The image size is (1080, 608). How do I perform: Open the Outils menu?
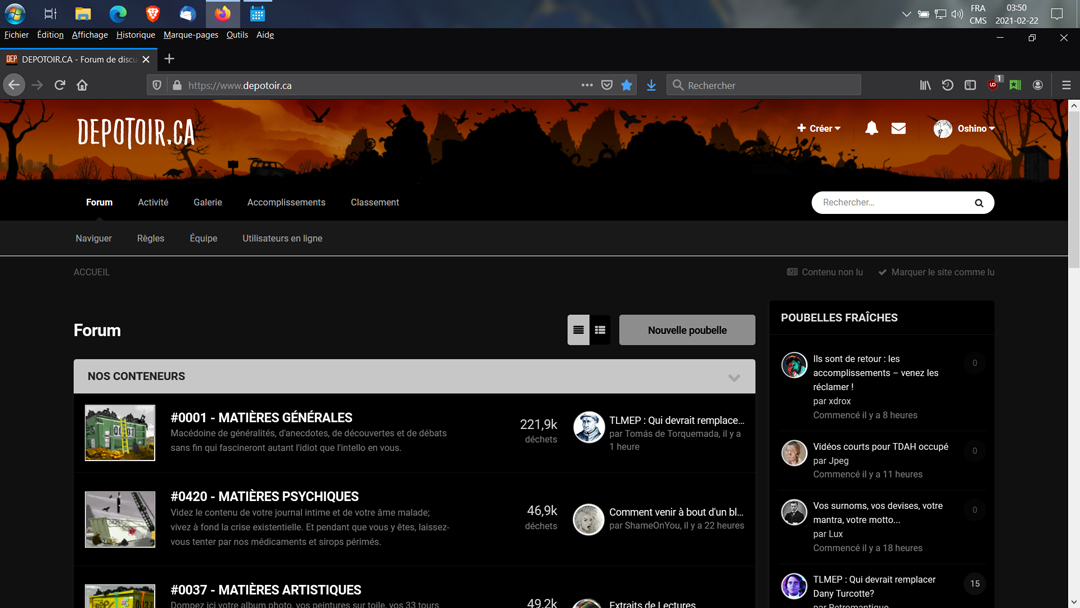tap(237, 34)
